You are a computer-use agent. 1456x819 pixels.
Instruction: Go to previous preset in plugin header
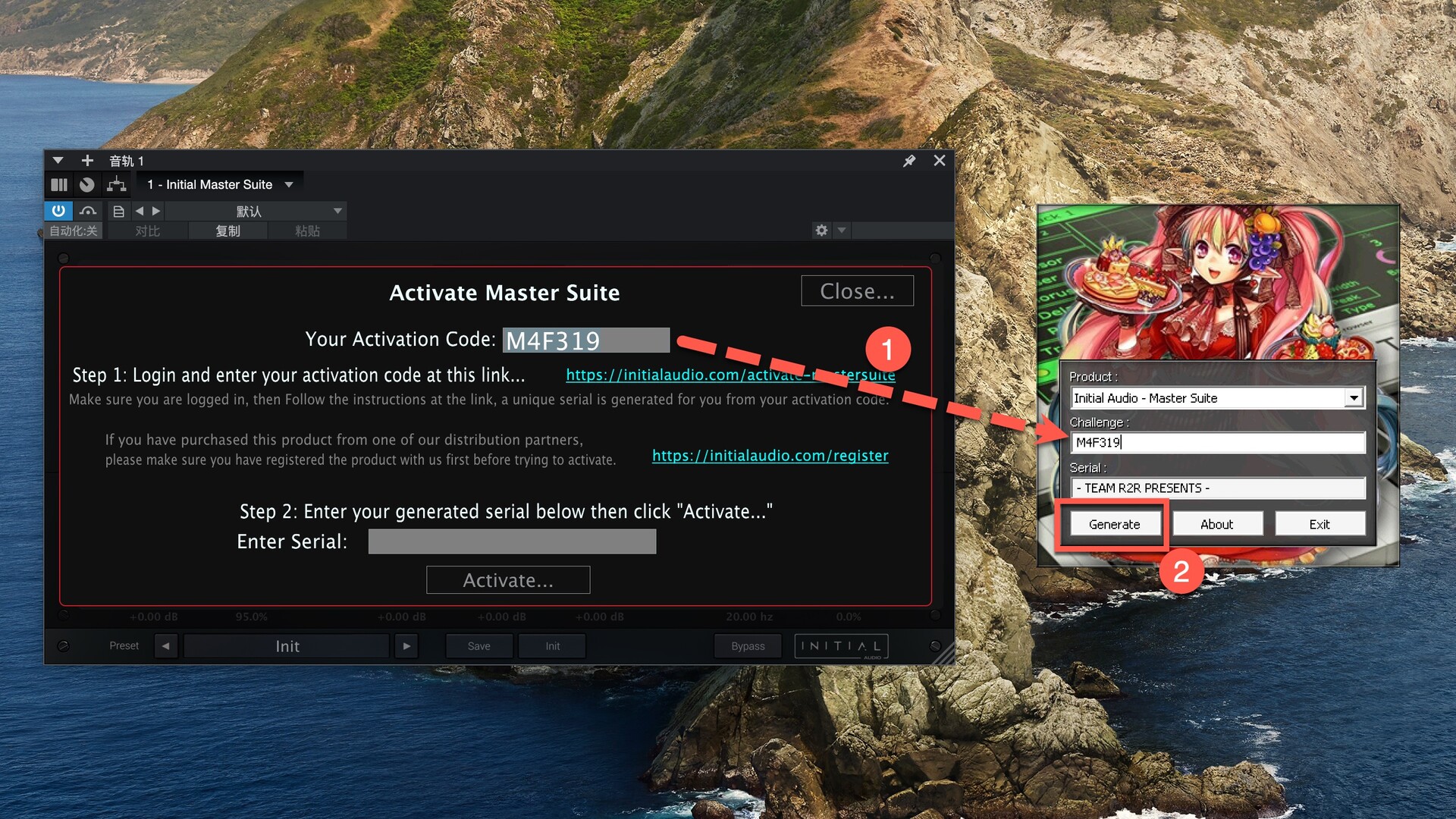(140, 211)
